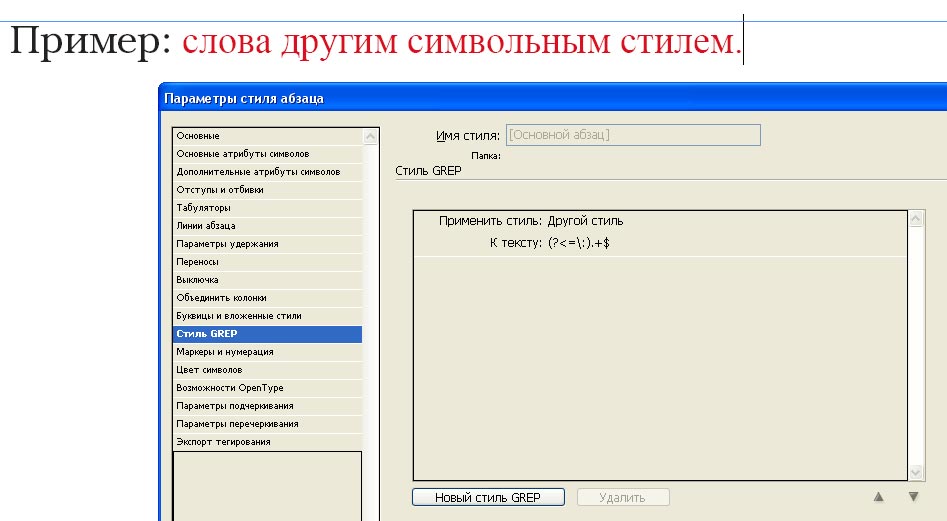Image resolution: width=947 pixels, height=521 pixels.
Task: Open Возможности OpenType settings
Action: tap(268, 388)
